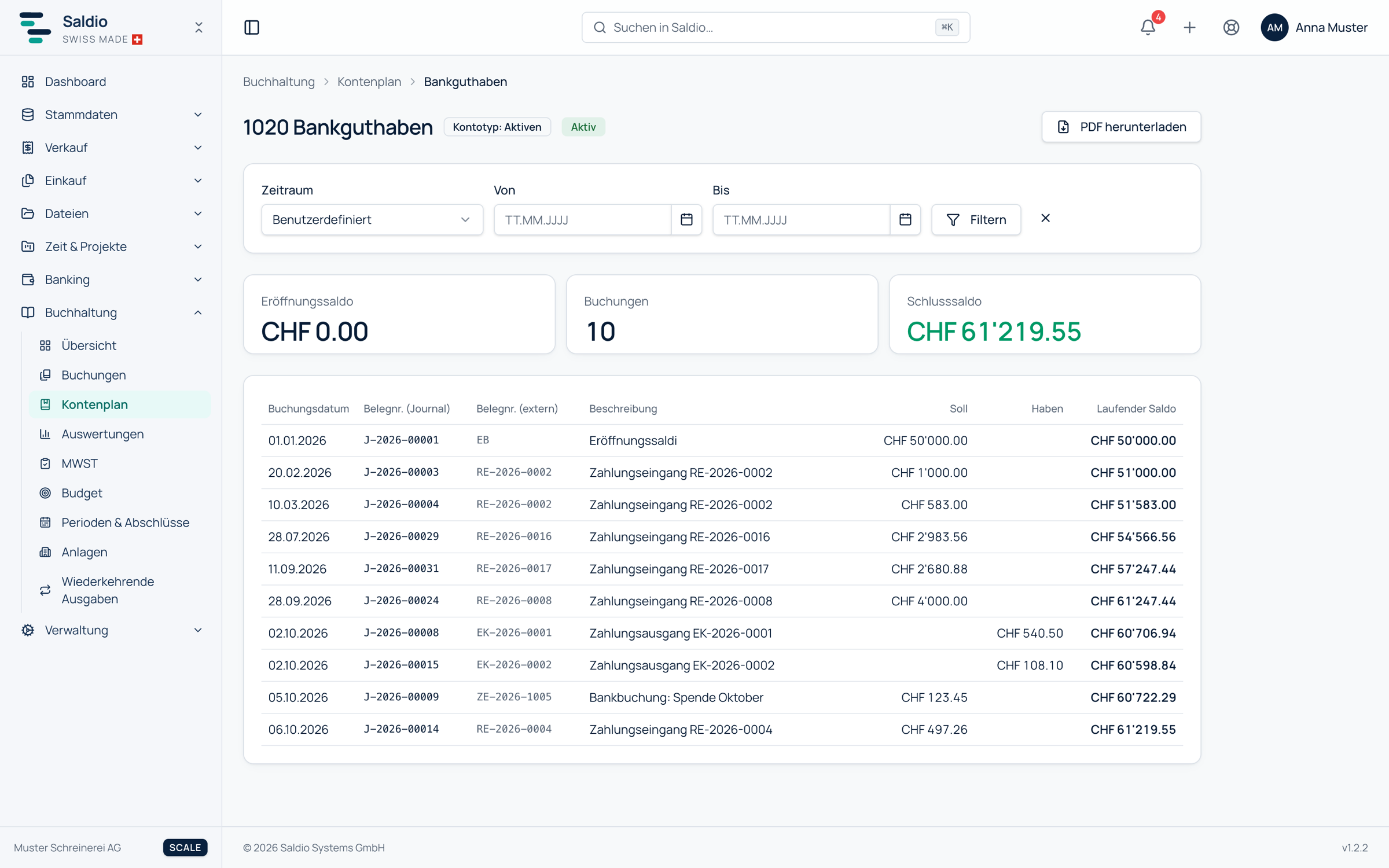Open the MWST section
The height and width of the screenshot is (868, 1389).
pyautogui.click(x=120, y=464)
